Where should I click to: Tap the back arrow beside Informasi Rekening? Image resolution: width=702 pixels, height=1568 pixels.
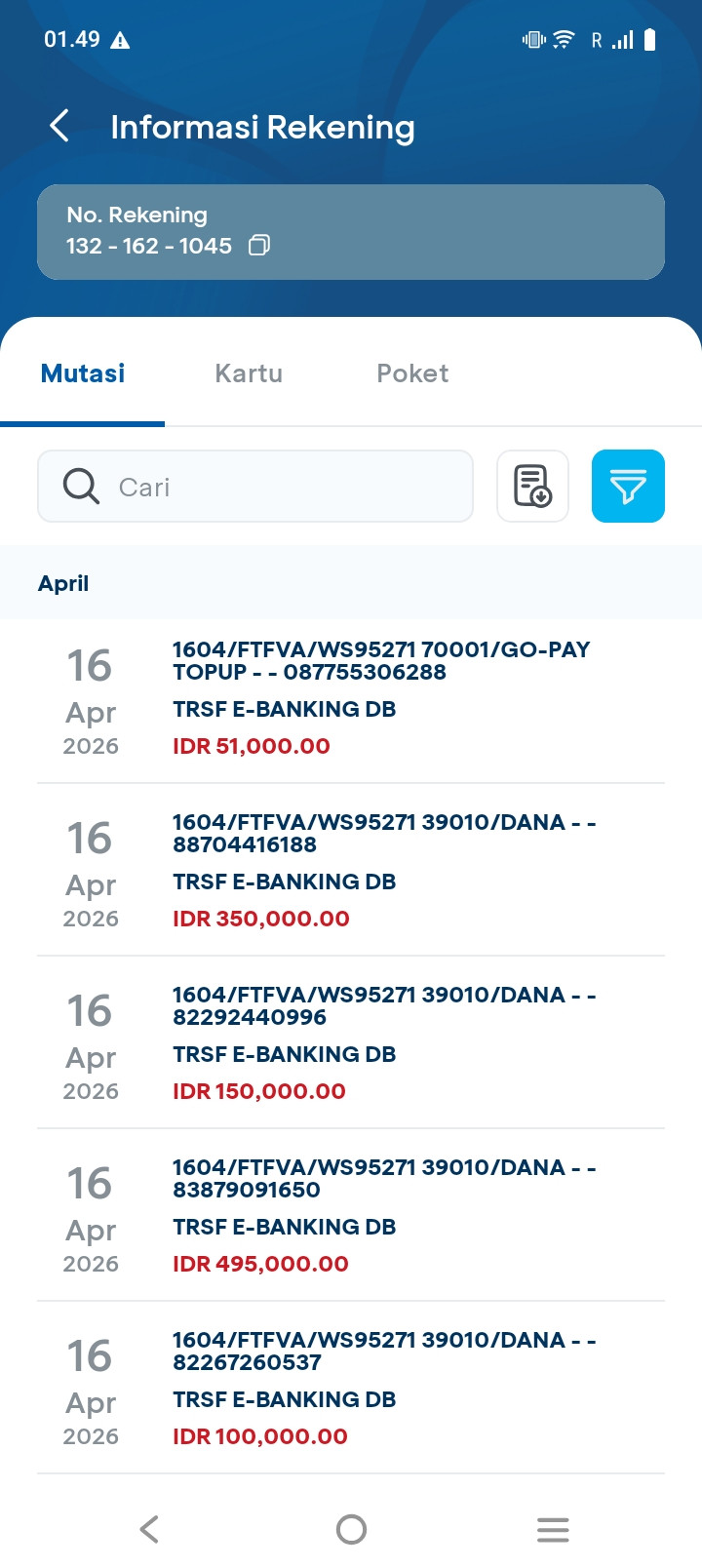pos(59,126)
